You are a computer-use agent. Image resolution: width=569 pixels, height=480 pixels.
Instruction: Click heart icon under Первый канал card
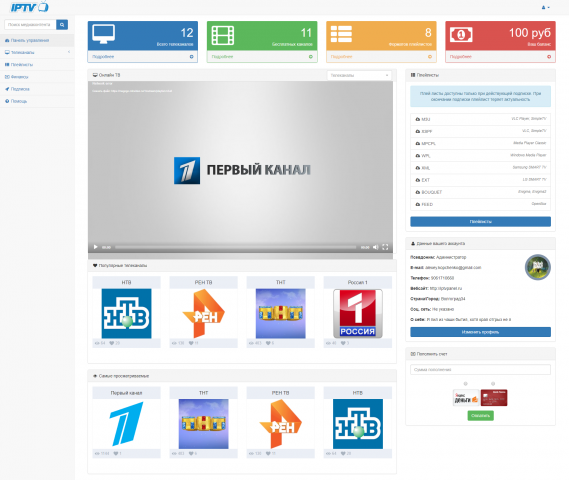pyautogui.click(x=116, y=453)
